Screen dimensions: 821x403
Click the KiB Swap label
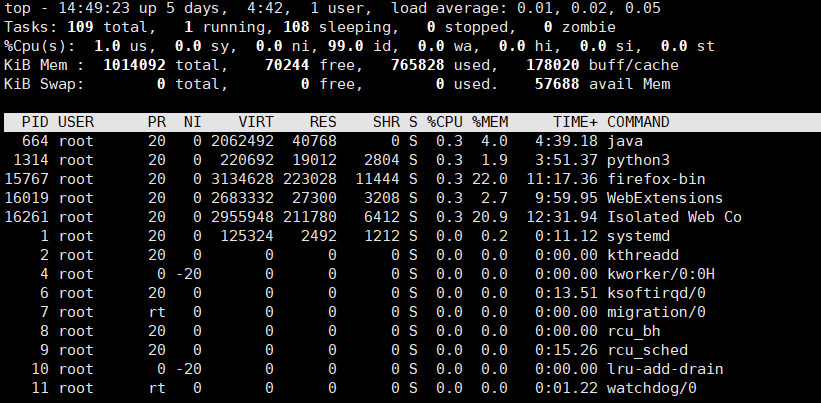[x=44, y=84]
